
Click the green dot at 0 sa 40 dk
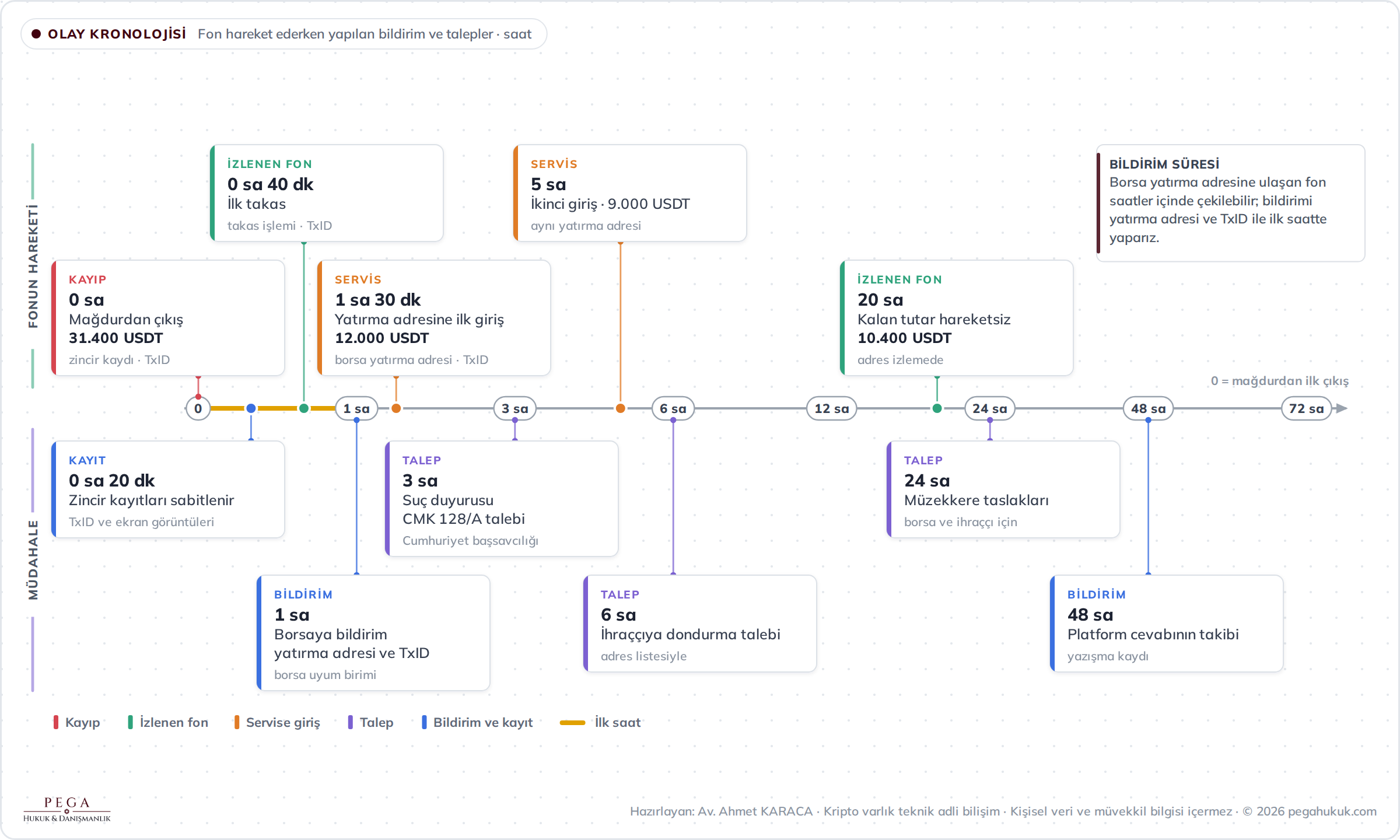point(304,408)
